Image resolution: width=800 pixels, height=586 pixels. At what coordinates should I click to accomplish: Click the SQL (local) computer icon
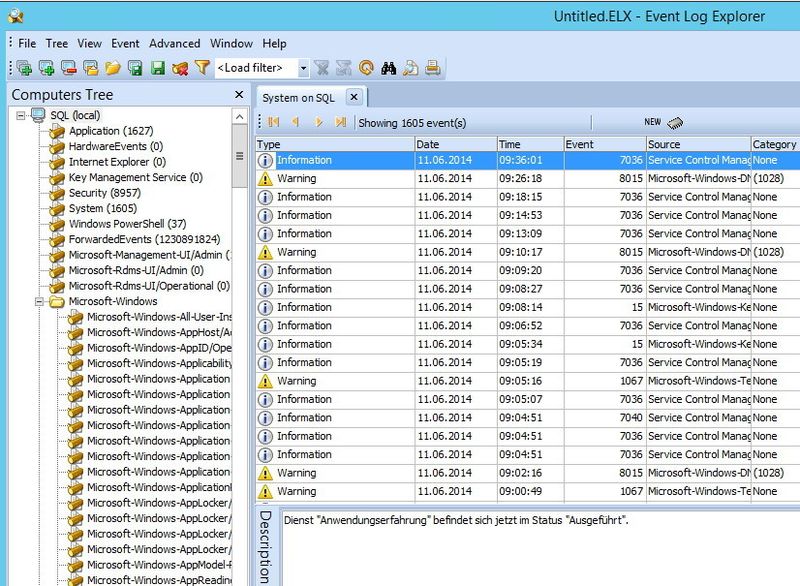click(38, 115)
